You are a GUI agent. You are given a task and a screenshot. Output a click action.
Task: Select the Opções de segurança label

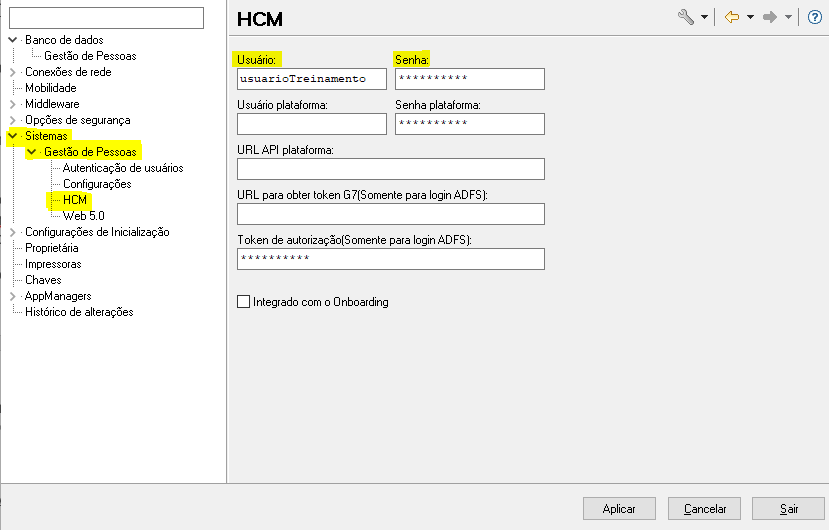coord(78,120)
